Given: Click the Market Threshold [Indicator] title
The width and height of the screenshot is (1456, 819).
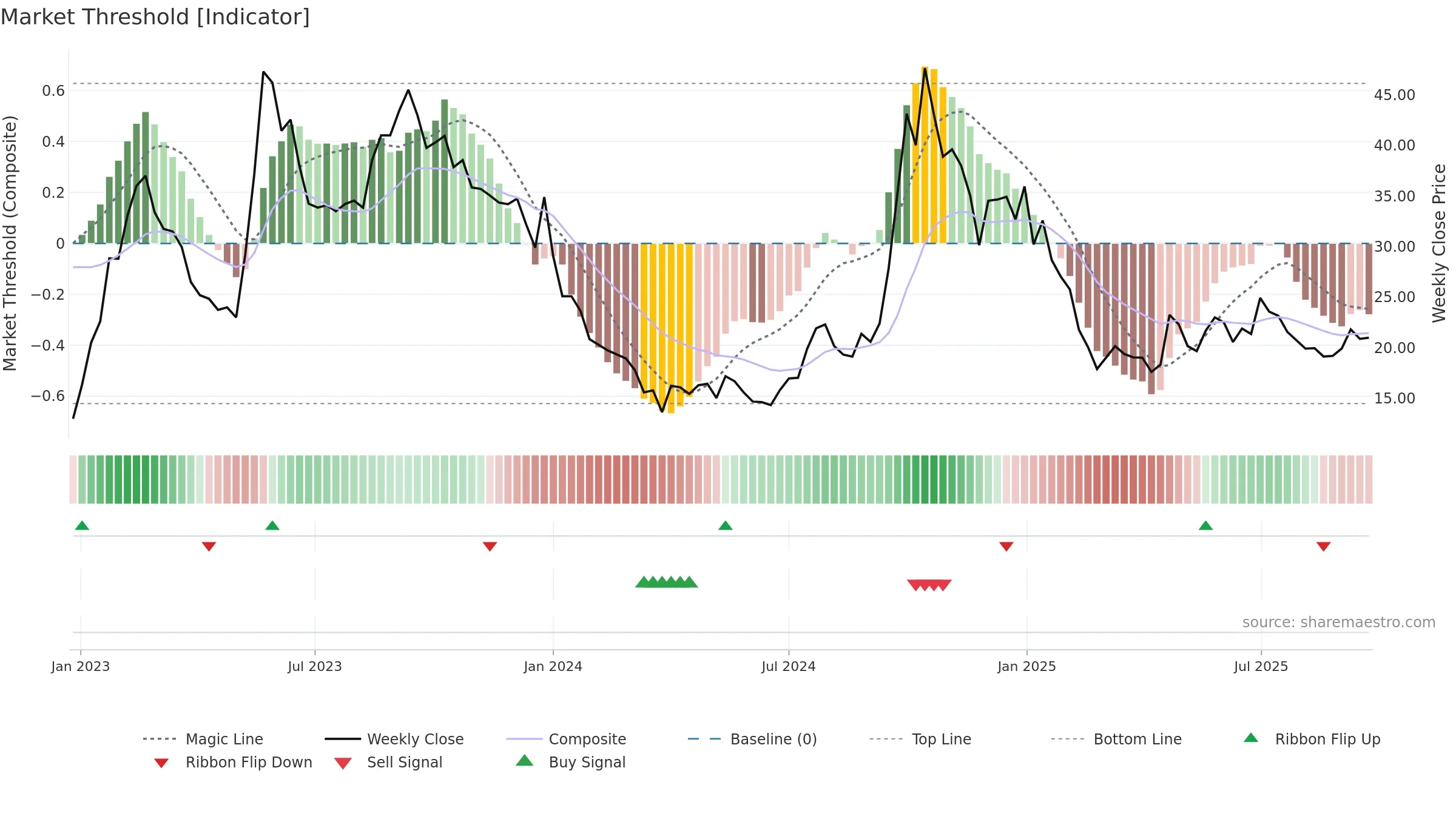Looking at the screenshot, I should point(155,17).
